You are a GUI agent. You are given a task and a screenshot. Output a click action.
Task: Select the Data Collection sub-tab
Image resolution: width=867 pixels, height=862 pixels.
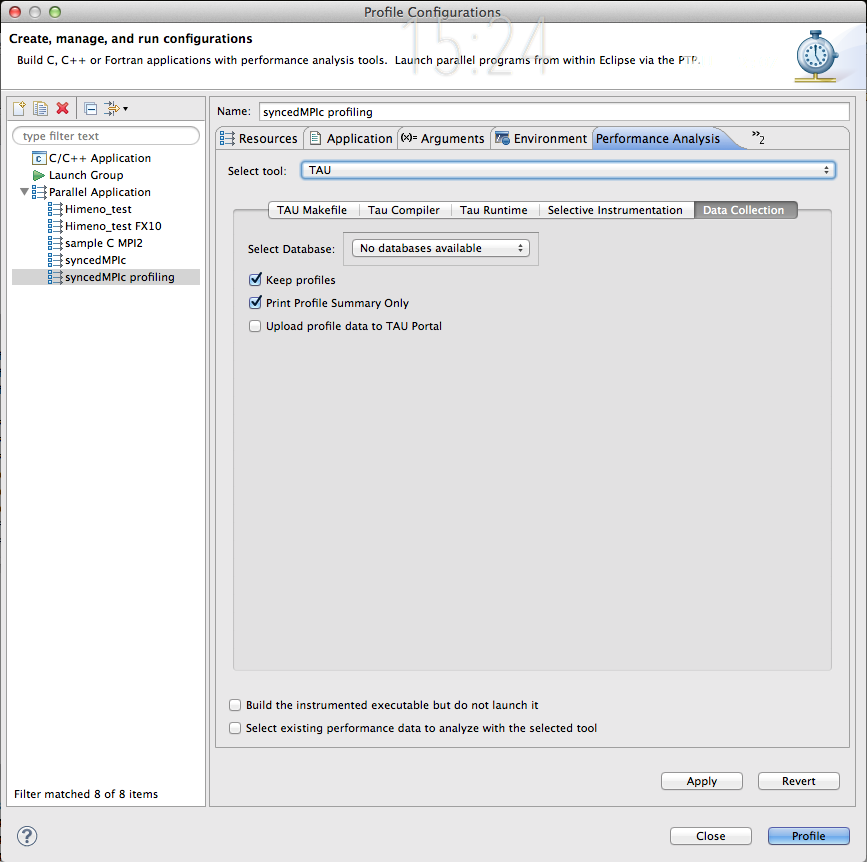(744, 210)
